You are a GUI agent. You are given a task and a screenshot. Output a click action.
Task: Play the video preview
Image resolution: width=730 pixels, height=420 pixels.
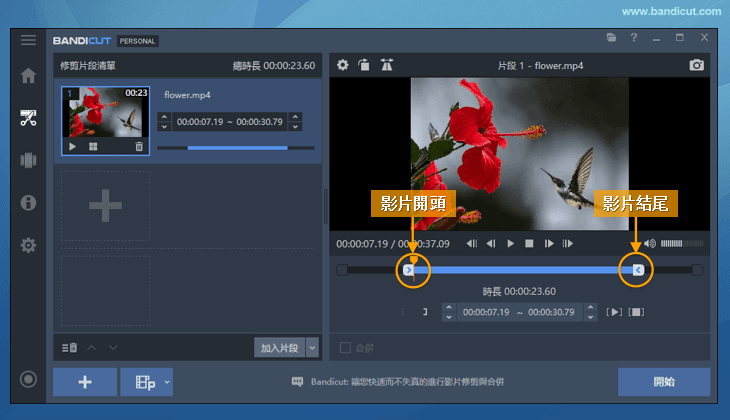tap(510, 244)
